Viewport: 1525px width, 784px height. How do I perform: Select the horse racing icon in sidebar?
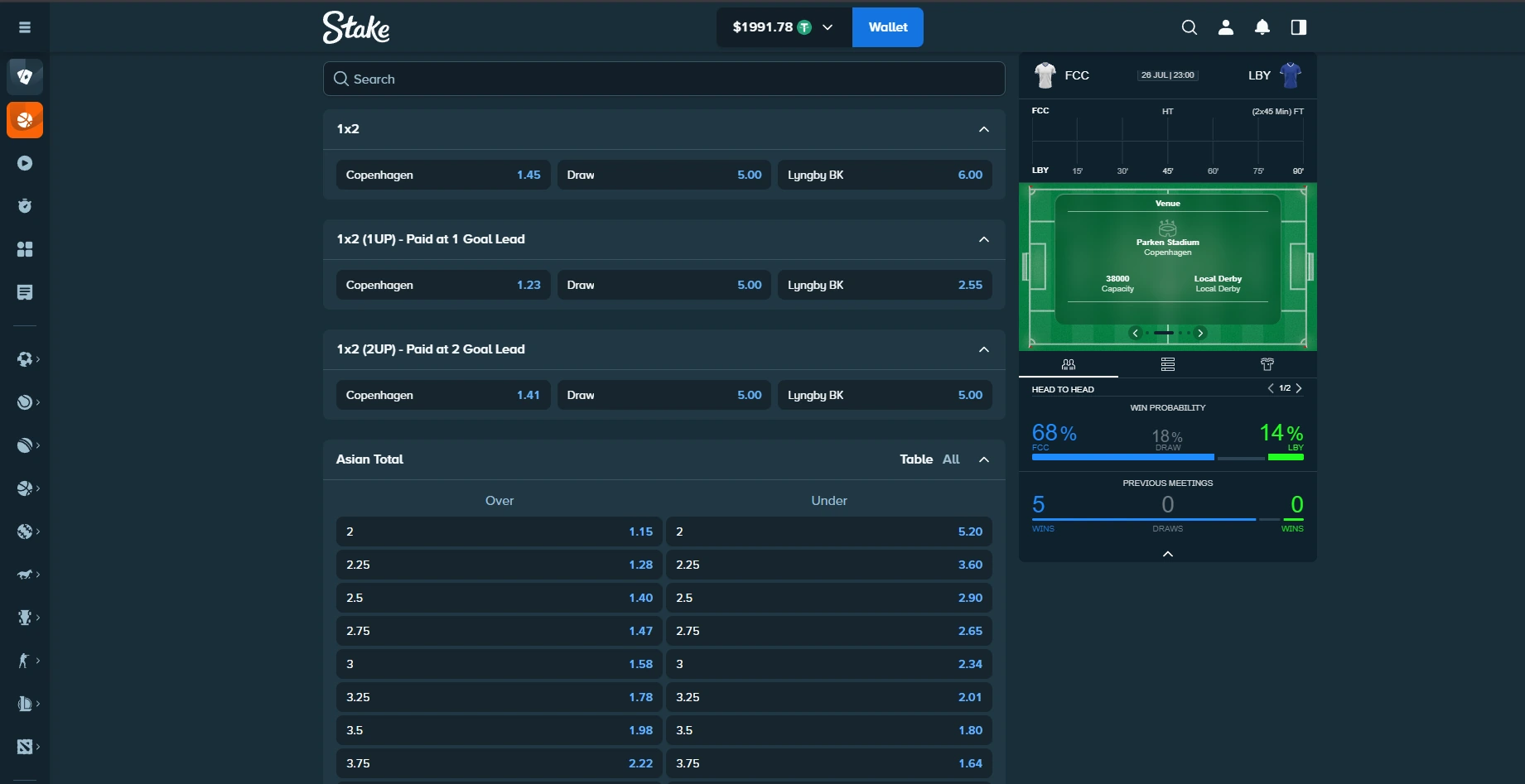[x=25, y=575]
